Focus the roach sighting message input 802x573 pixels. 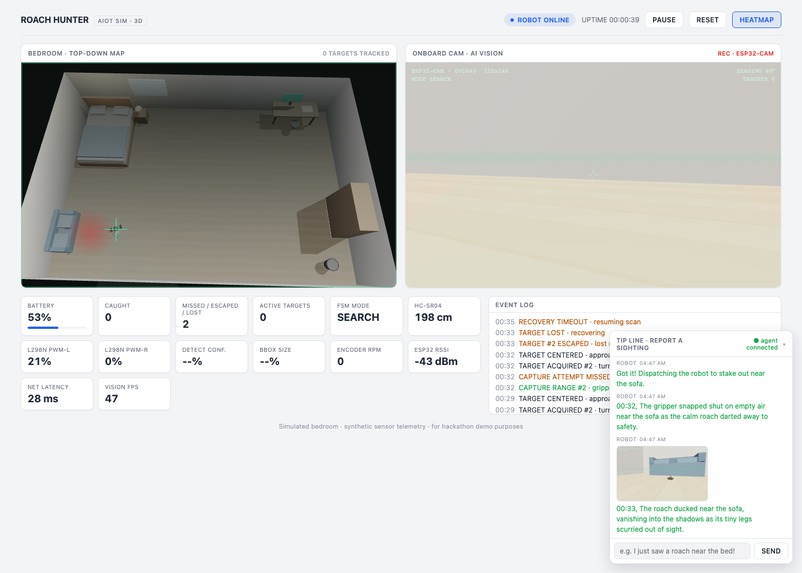point(682,551)
